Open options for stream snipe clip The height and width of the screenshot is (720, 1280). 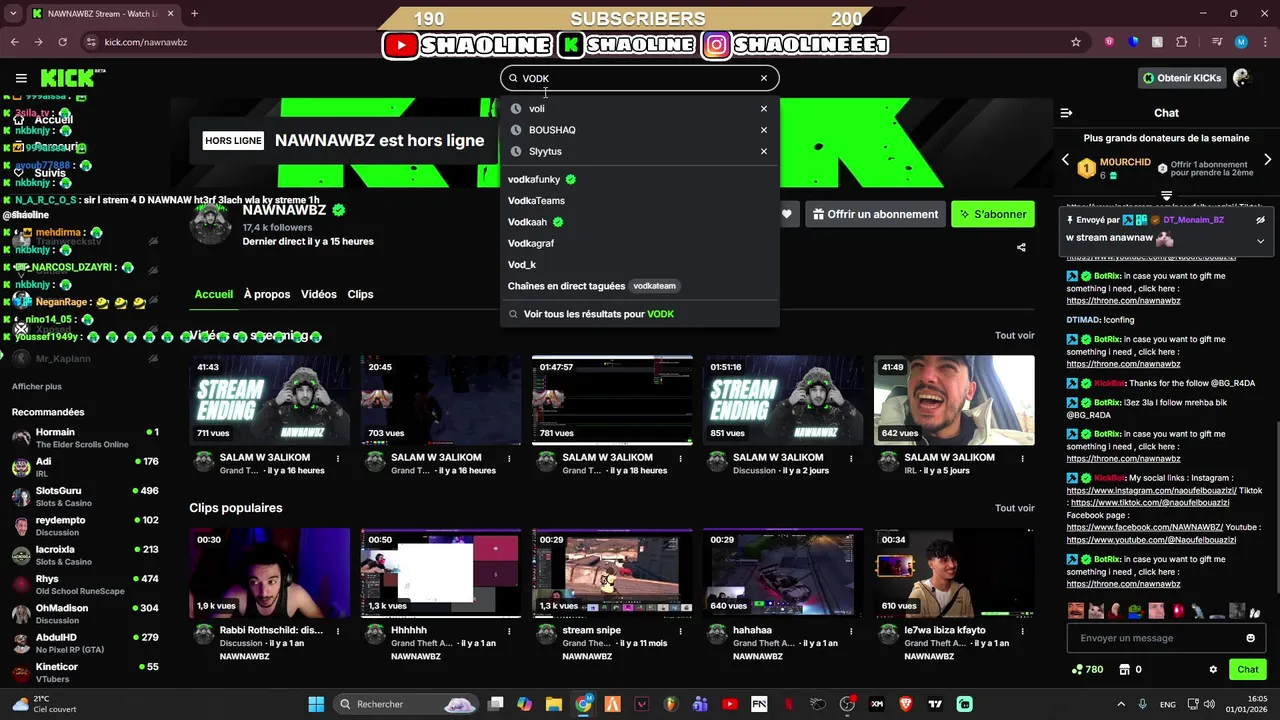680,631
